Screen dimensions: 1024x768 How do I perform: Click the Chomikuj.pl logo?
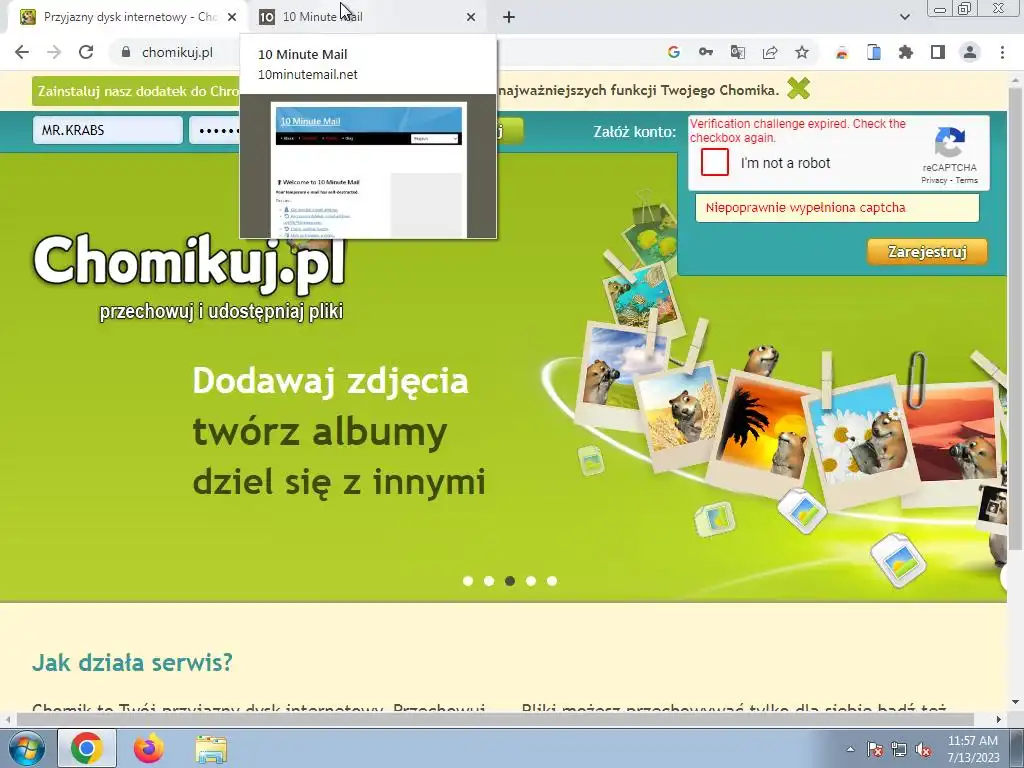[189, 263]
